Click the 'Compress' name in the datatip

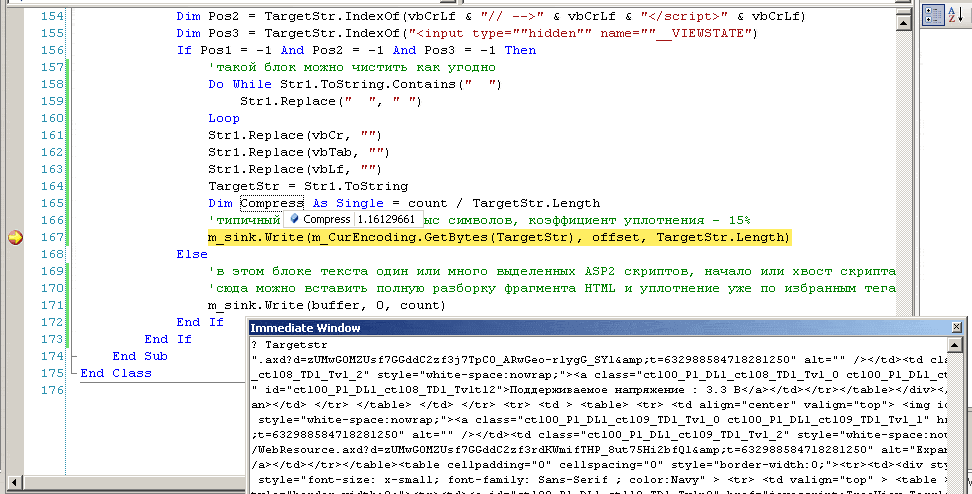327,219
